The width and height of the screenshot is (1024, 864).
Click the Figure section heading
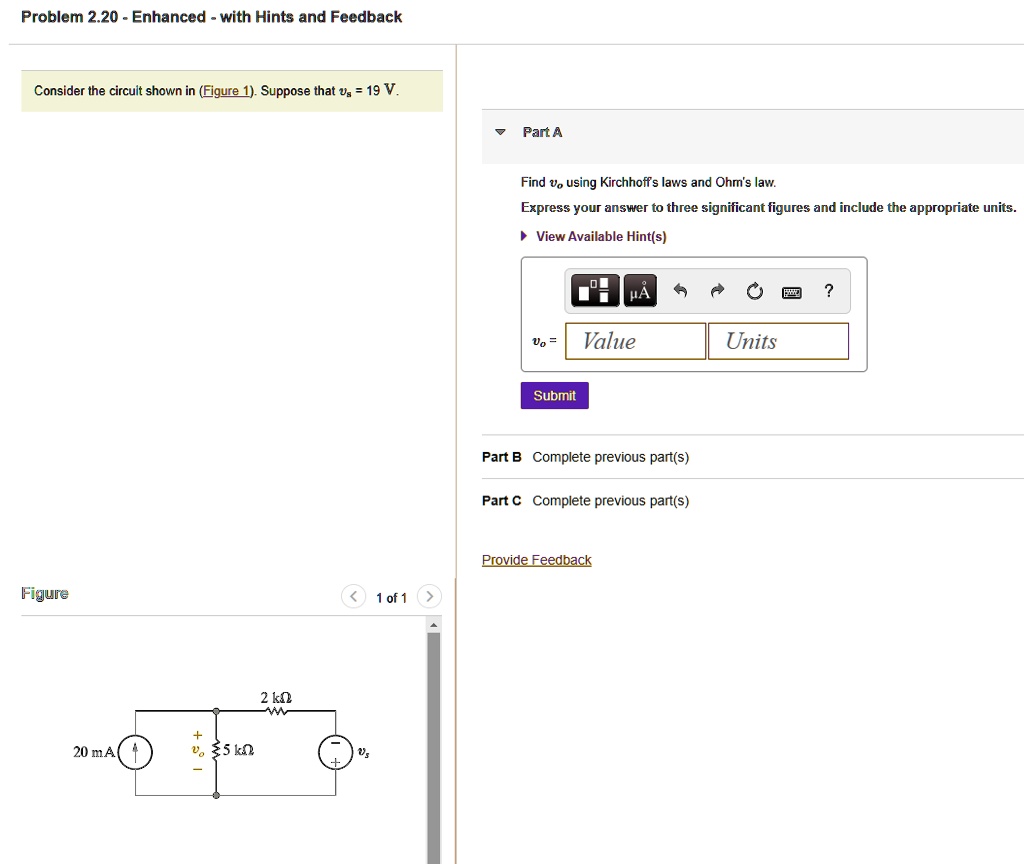point(44,593)
